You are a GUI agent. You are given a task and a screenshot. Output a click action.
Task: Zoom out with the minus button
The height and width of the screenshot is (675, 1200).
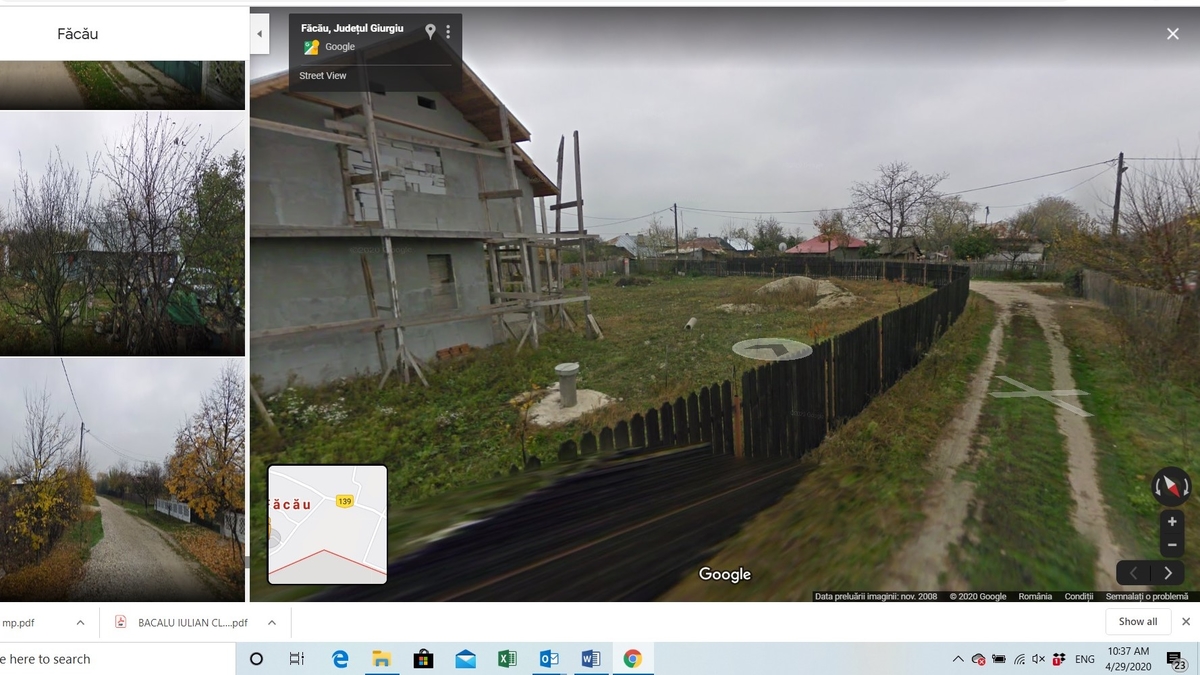(1172, 546)
